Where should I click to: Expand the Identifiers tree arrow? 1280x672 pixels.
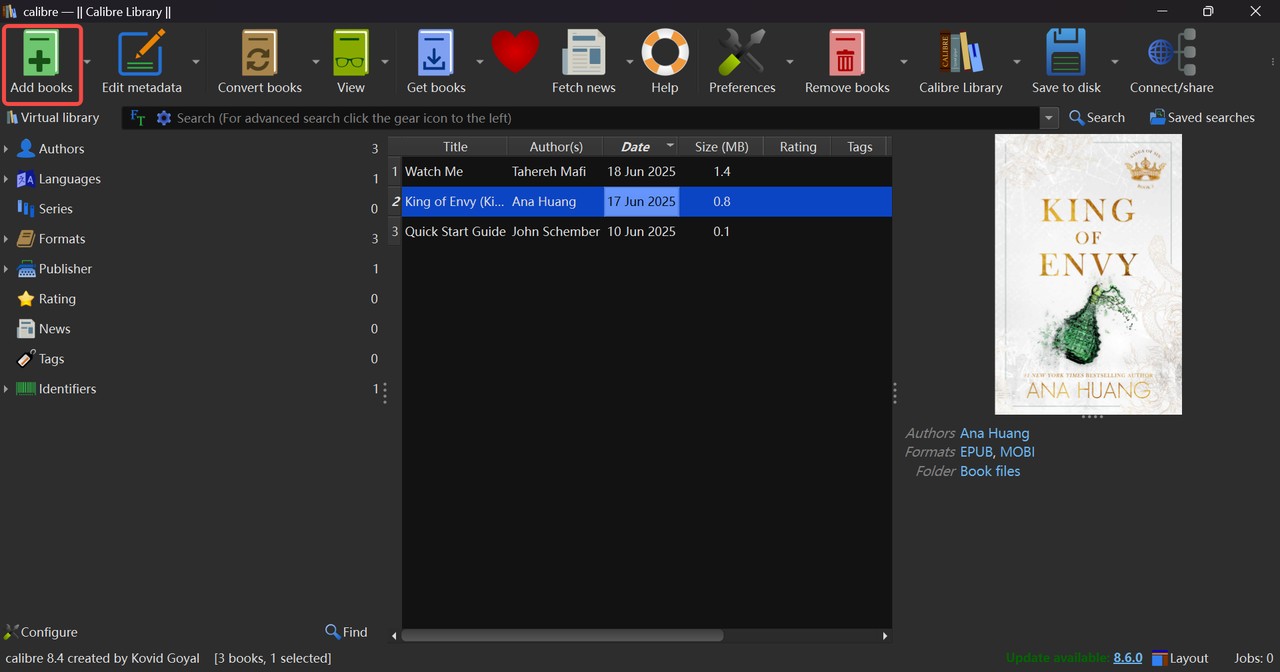point(6,389)
